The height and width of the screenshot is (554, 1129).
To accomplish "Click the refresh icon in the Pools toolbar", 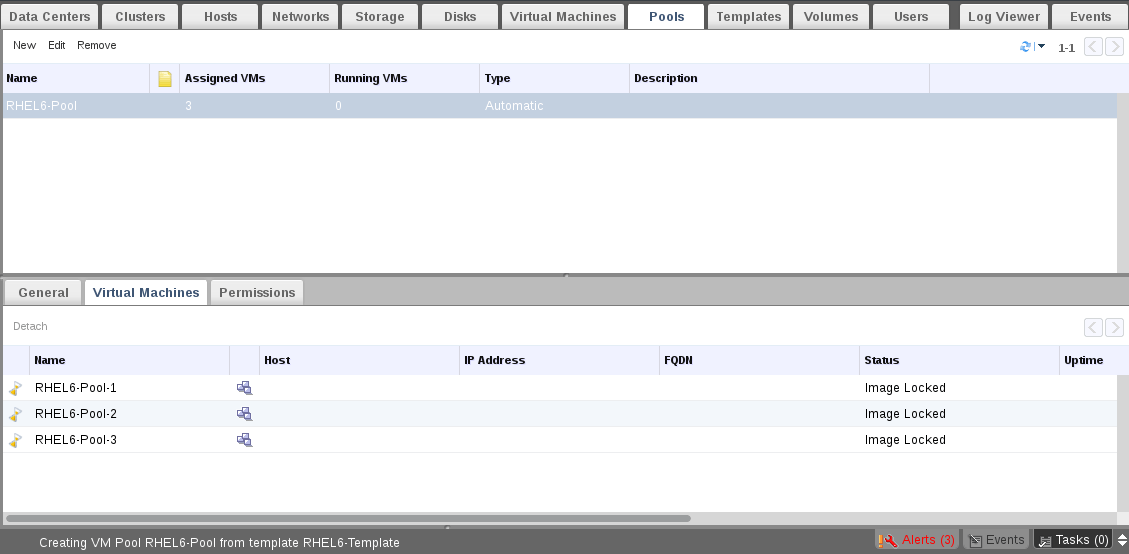I will pos(1025,47).
